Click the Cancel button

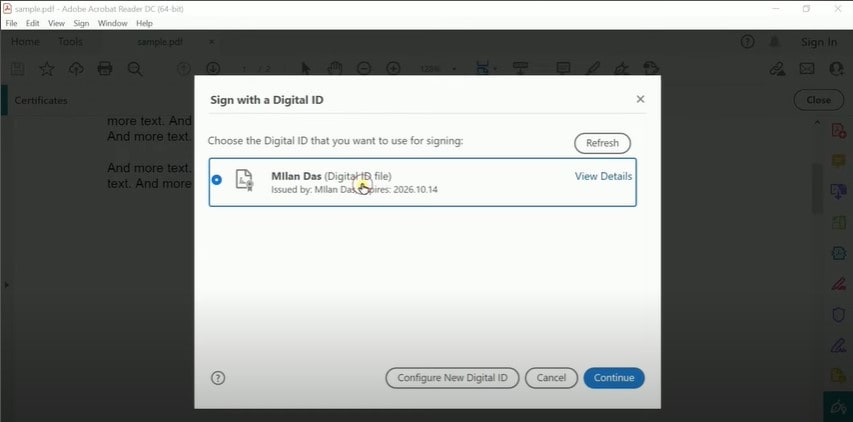pos(551,378)
